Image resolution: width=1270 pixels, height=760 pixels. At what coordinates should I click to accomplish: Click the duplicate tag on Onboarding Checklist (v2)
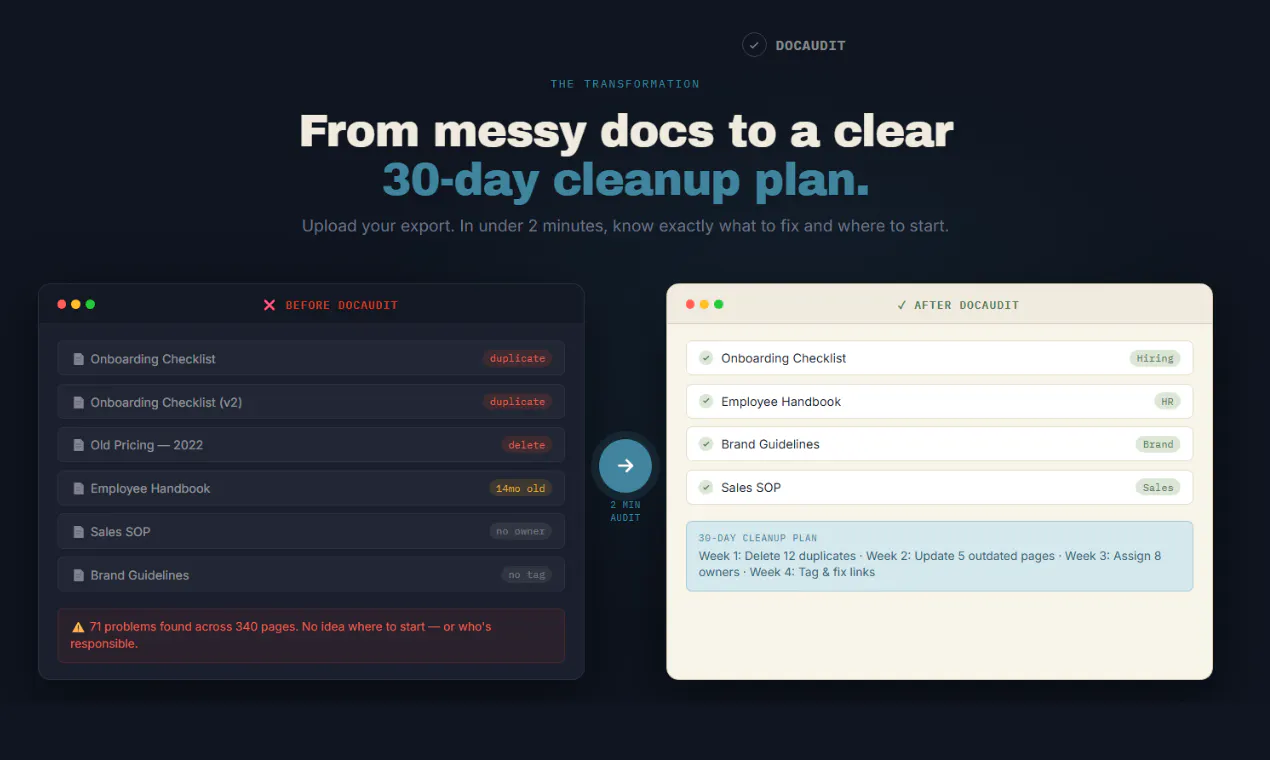point(517,402)
